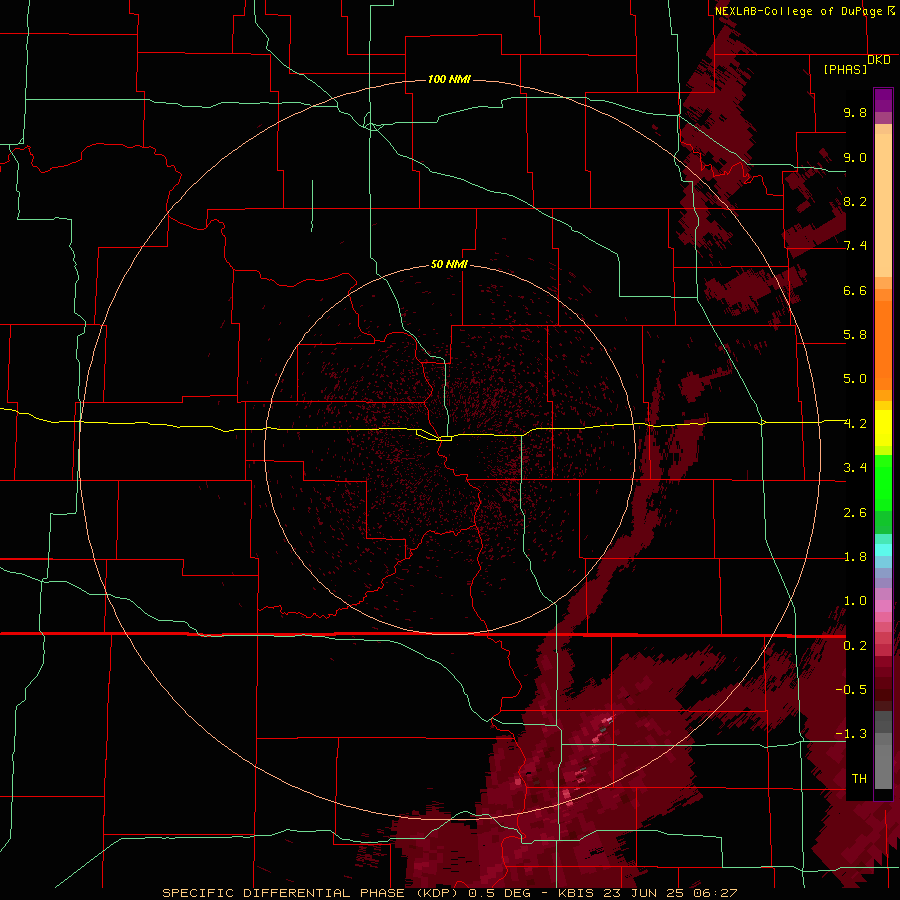
Task: Click the [PHAS] units label
Action: pos(845,69)
